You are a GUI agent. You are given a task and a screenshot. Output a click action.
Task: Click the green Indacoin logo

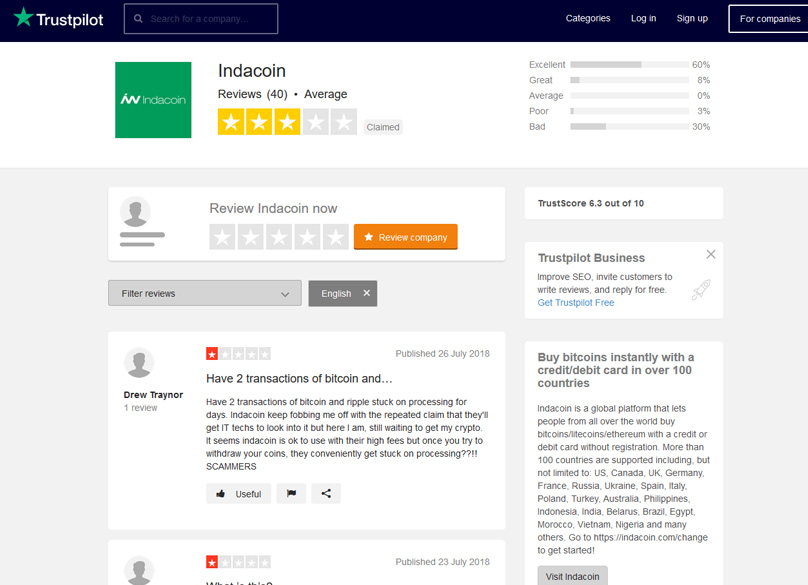(x=153, y=100)
